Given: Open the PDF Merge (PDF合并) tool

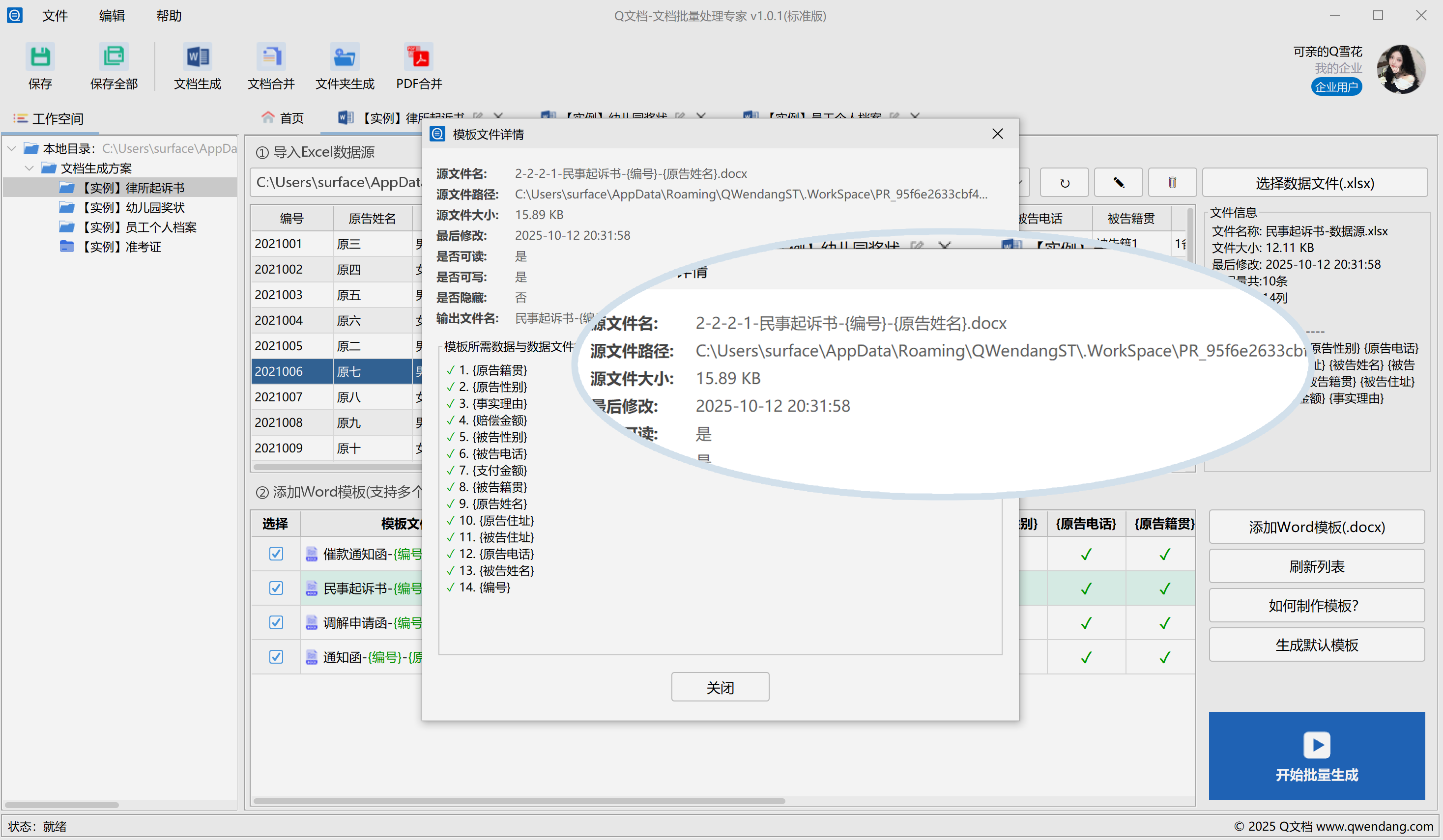Looking at the screenshot, I should 419,57.
